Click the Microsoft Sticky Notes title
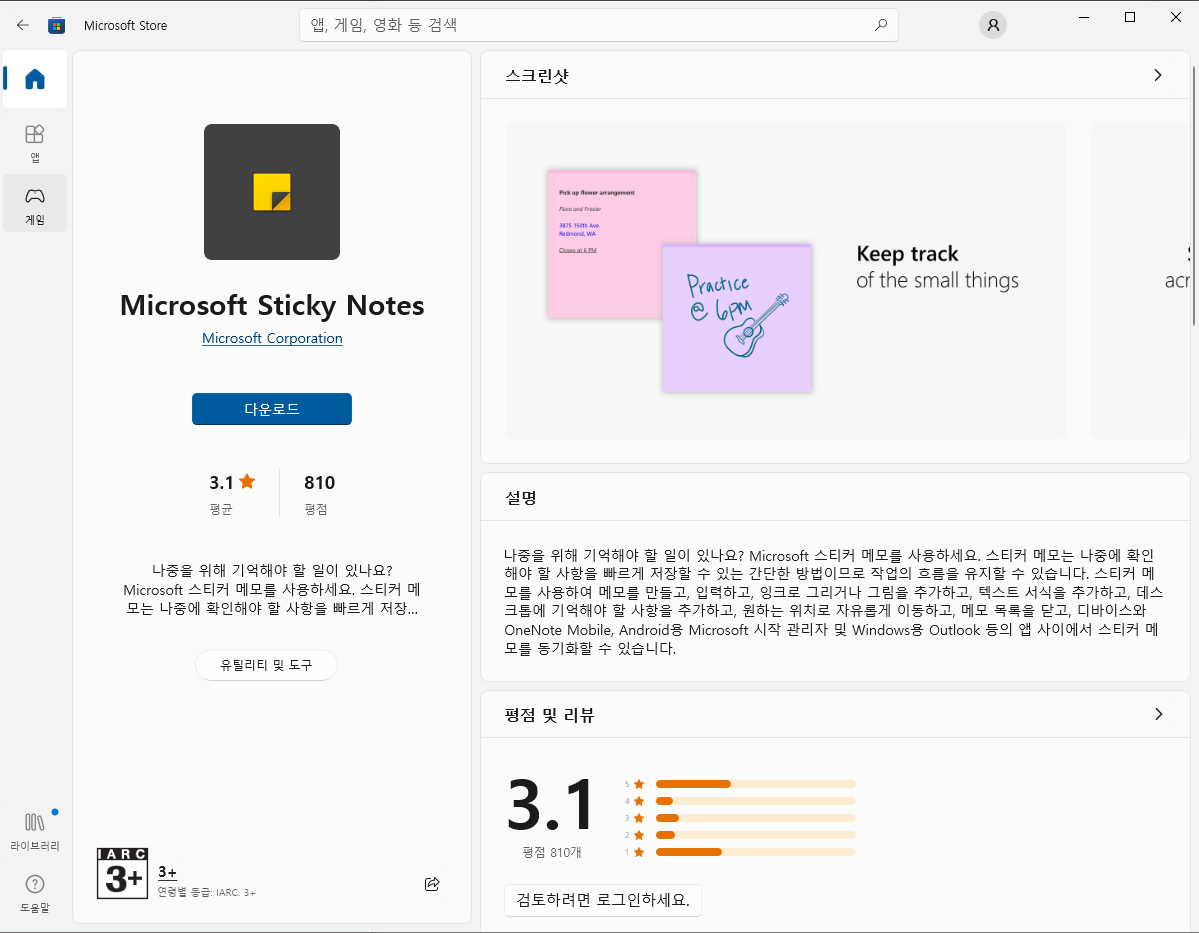1199x933 pixels. click(271, 306)
